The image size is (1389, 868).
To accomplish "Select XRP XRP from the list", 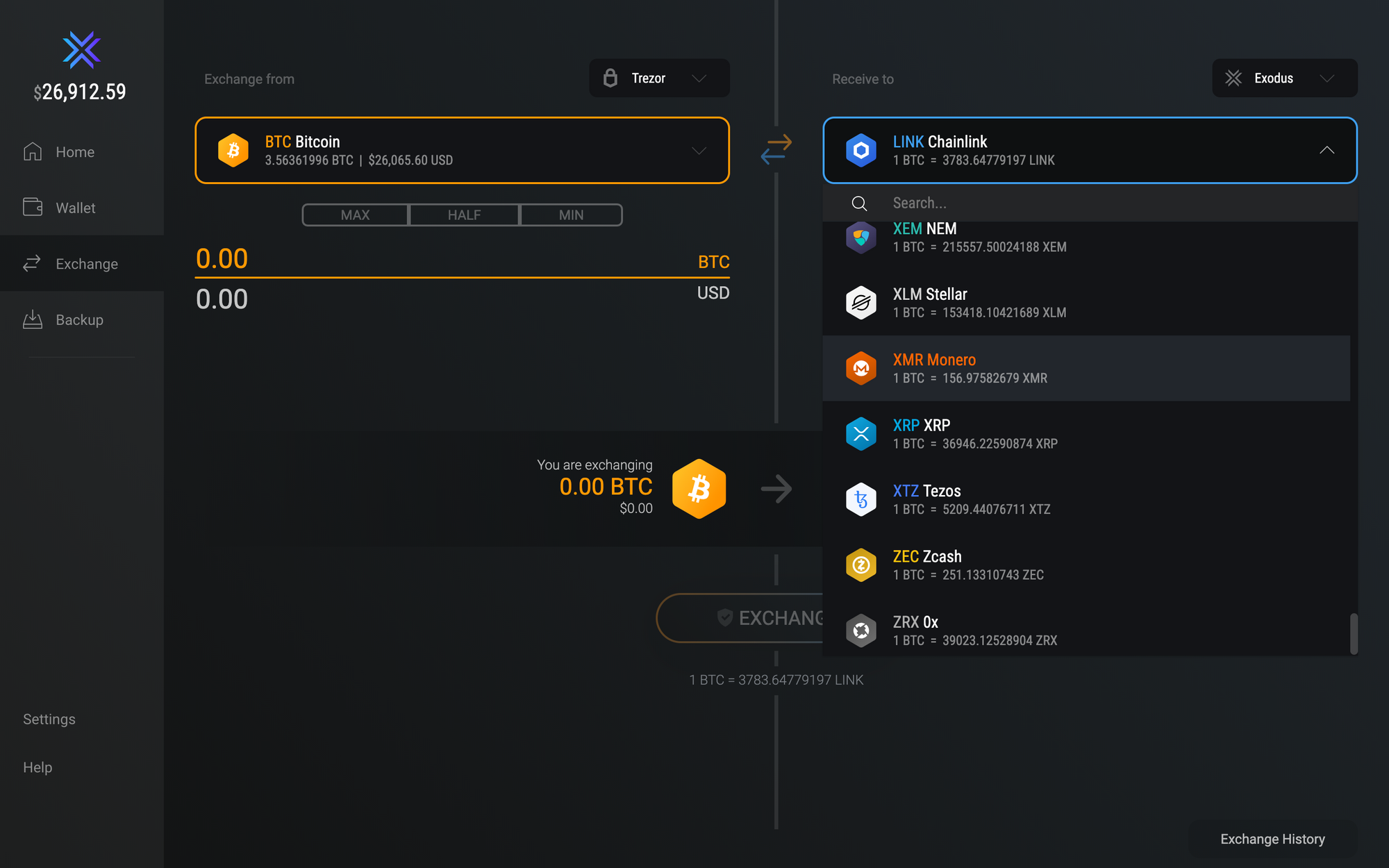I will pos(1086,434).
